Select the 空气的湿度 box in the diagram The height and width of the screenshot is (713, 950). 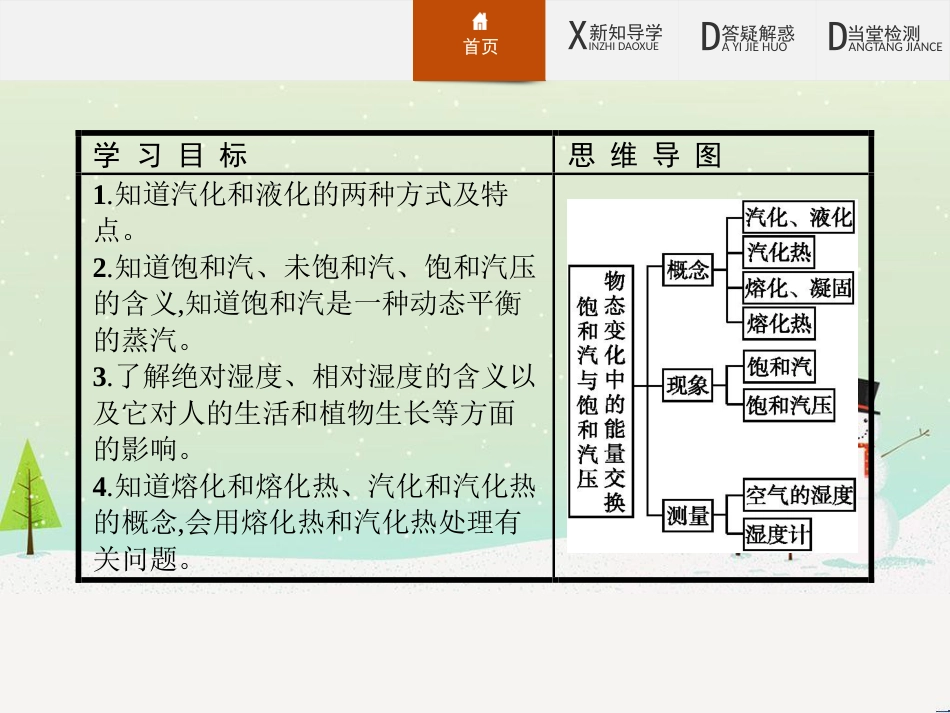point(799,495)
